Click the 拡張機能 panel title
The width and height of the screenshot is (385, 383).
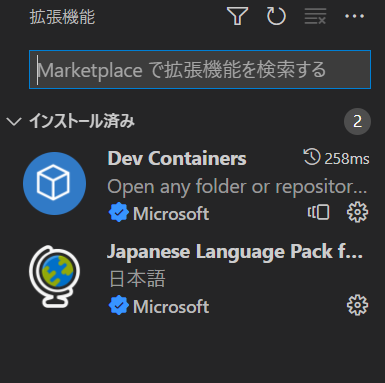tap(62, 17)
